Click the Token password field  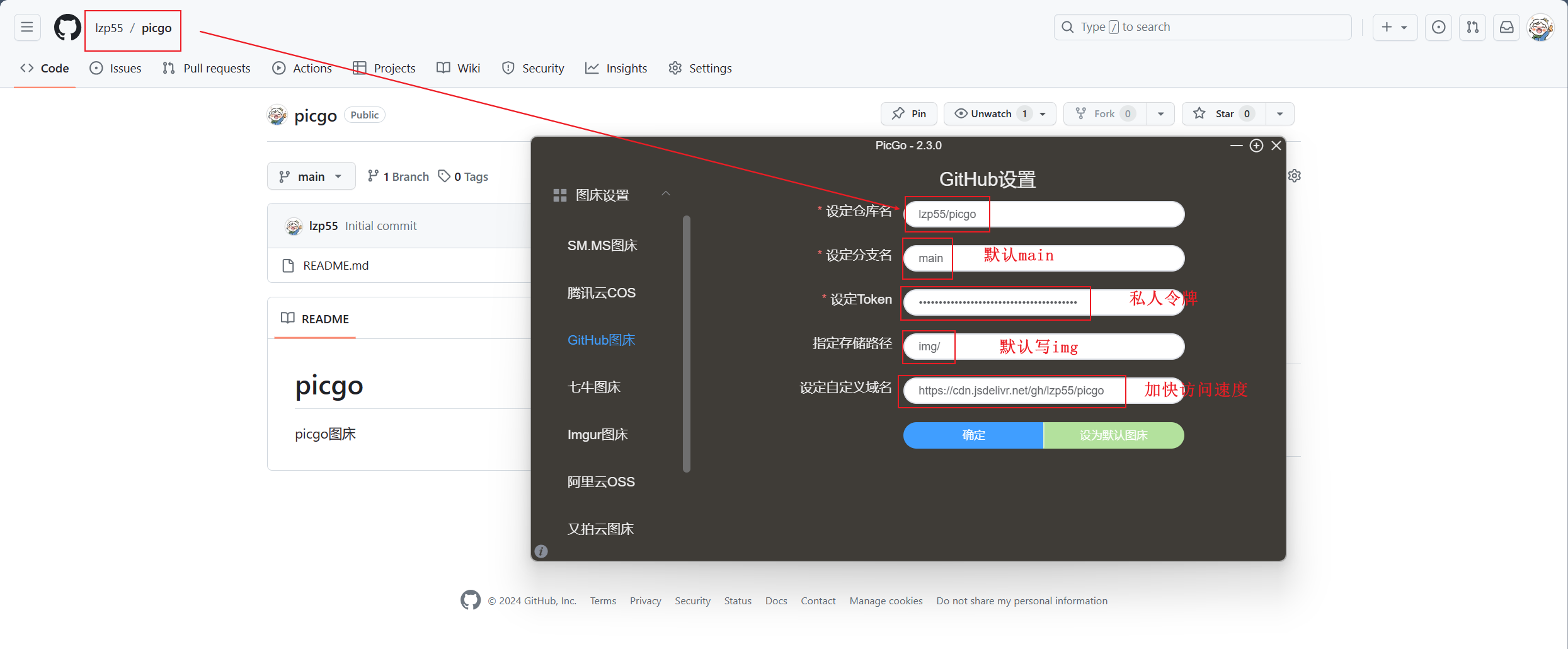[x=1044, y=302]
